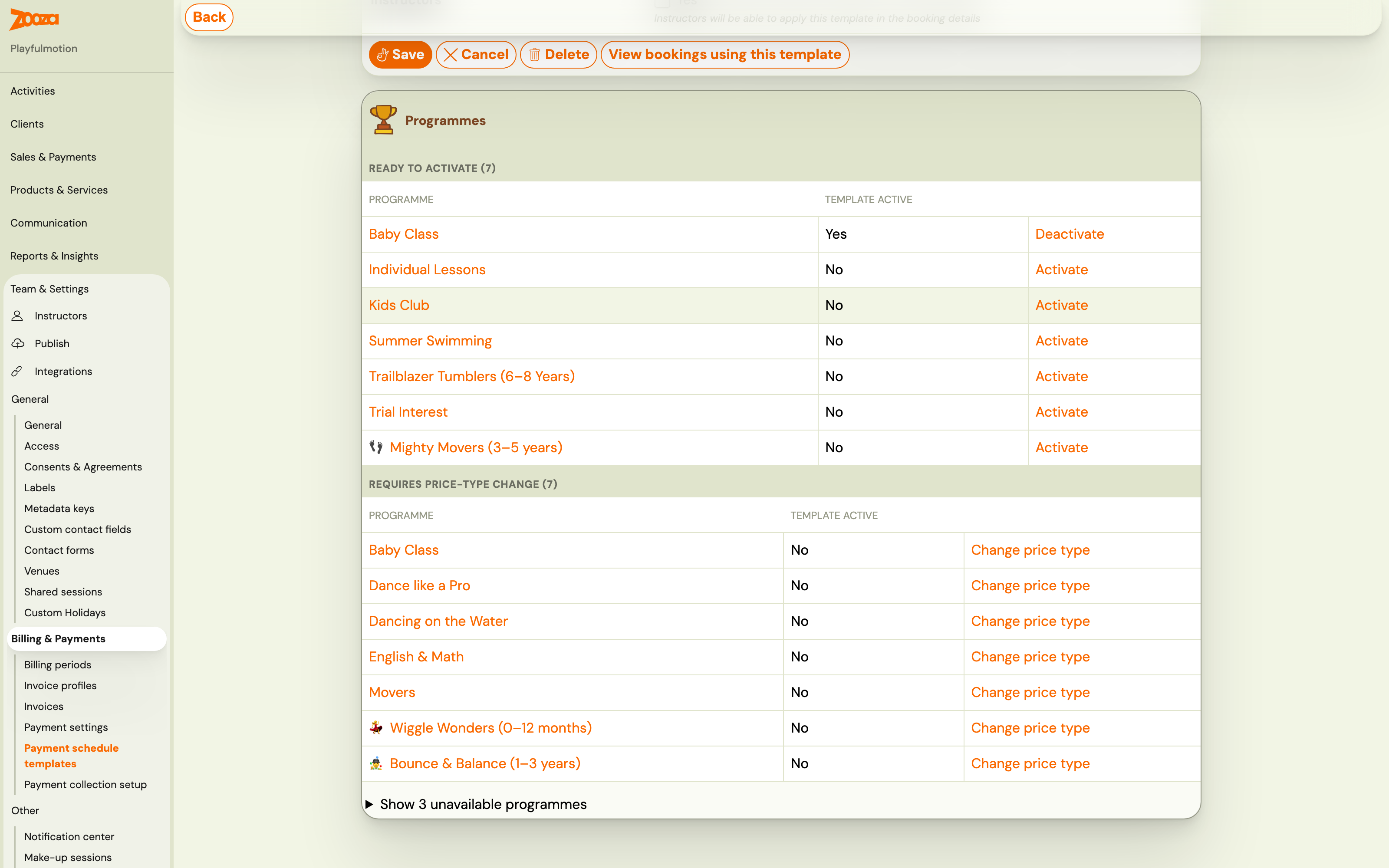This screenshot has height=868, width=1389.
Task: Click the Zooza logo
Action: coord(34,19)
